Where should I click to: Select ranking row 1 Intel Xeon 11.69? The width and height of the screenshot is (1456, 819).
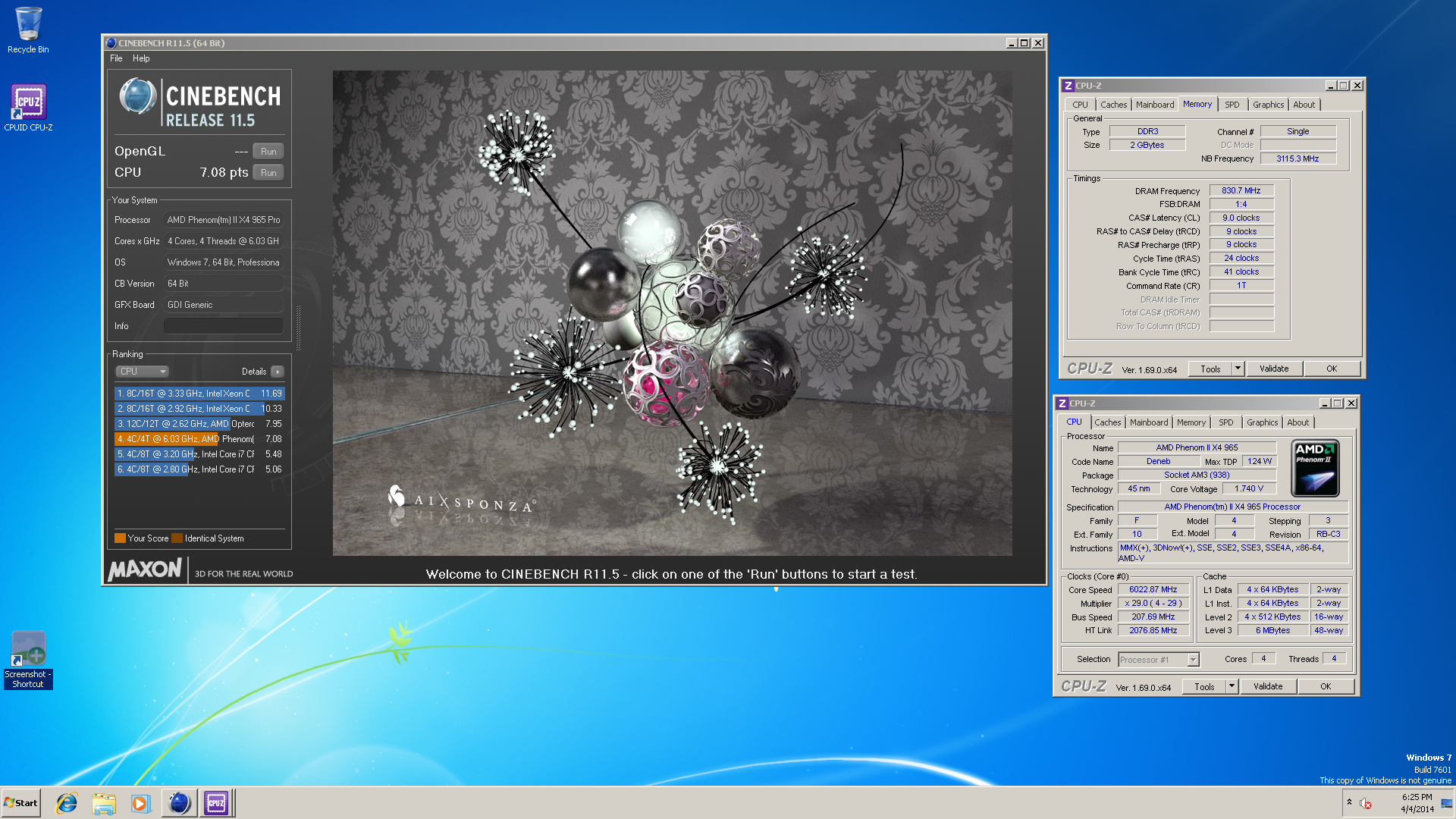click(199, 394)
